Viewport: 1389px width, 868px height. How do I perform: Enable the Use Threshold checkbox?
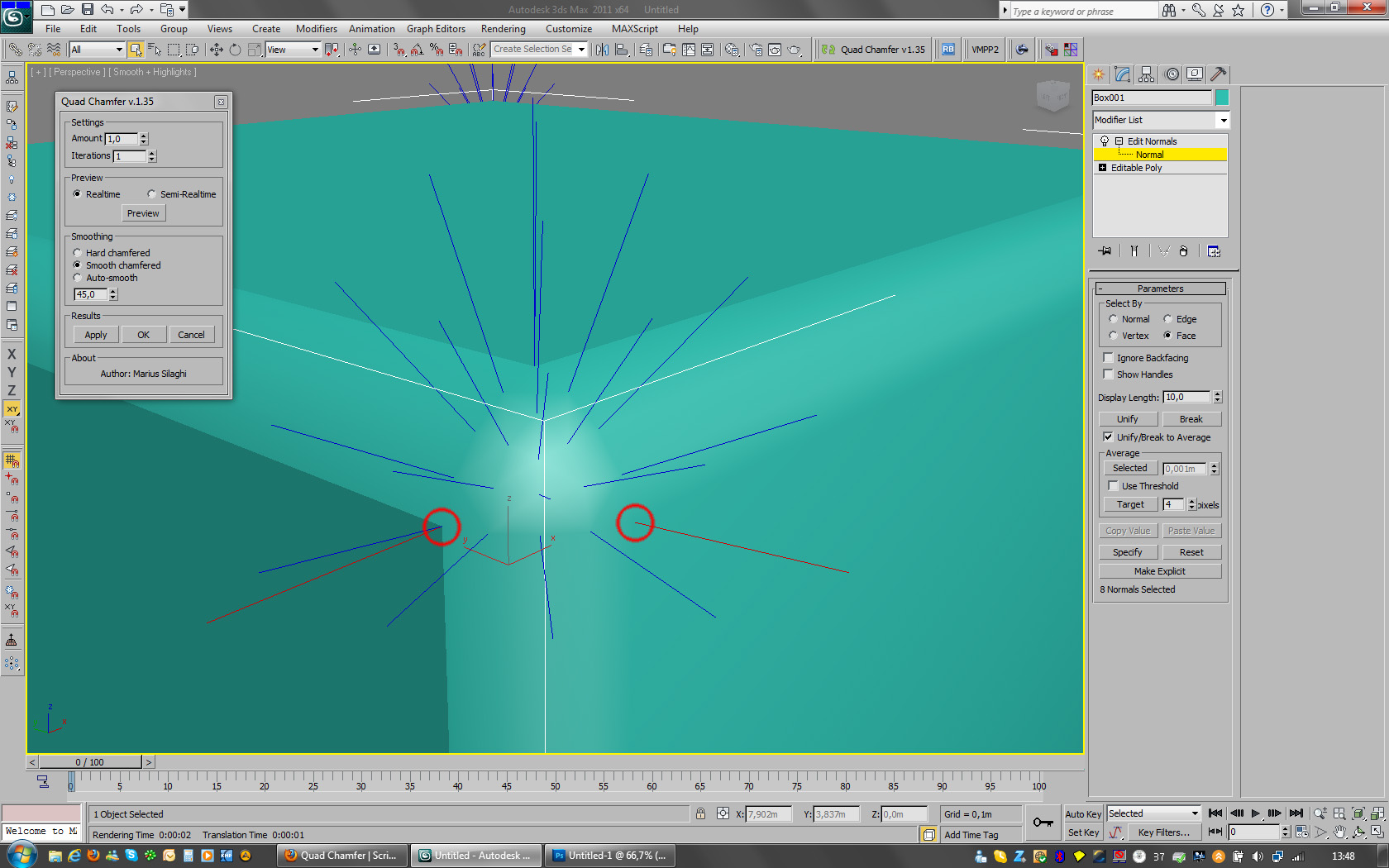coord(1113,486)
